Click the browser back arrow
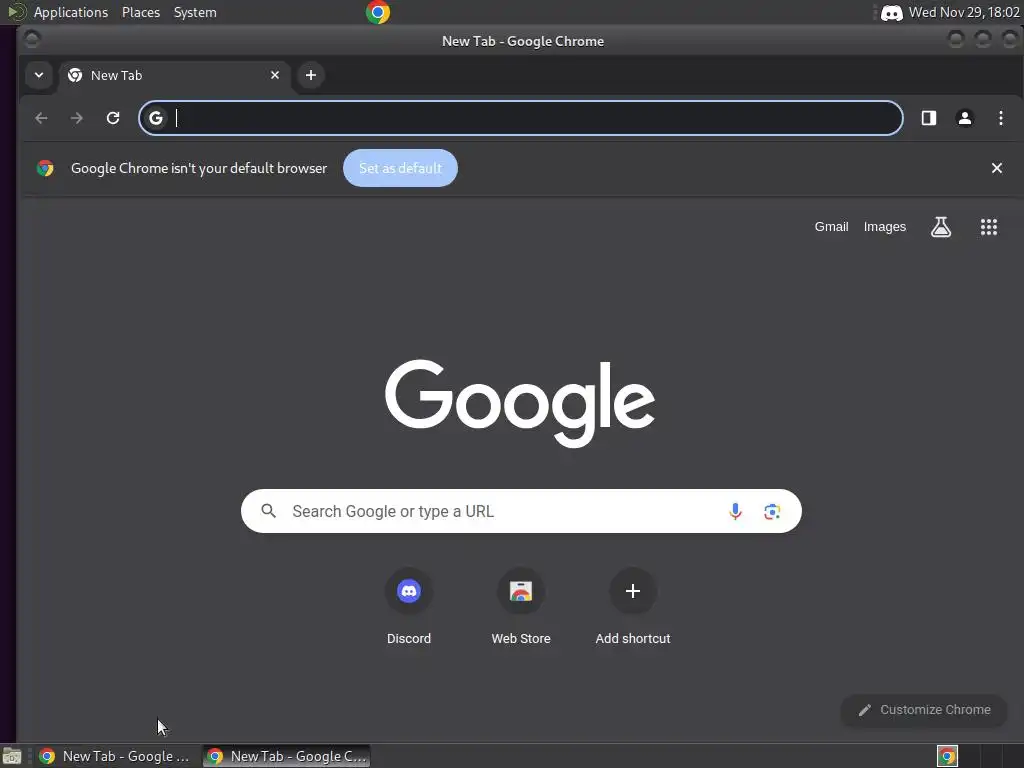The image size is (1024, 768). click(x=41, y=118)
